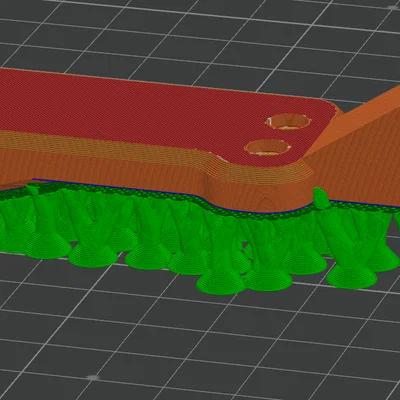This screenshot has height=400, width=400.
Task: Click the lower screw hole on the red surface
Action: tap(267, 147)
